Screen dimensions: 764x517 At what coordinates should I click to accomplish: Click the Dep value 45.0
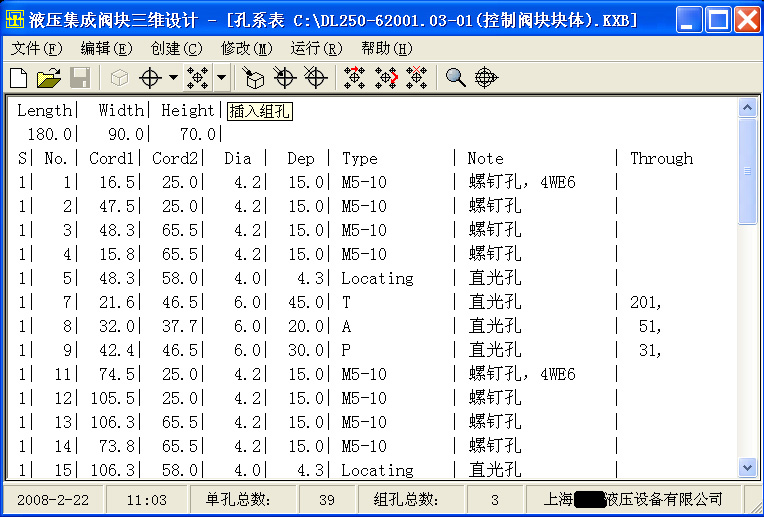pyautogui.click(x=305, y=302)
